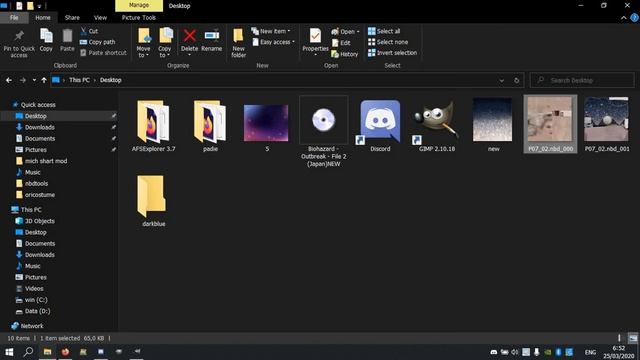
Task: Open 3D Objects in navigation pane
Action: (40, 221)
